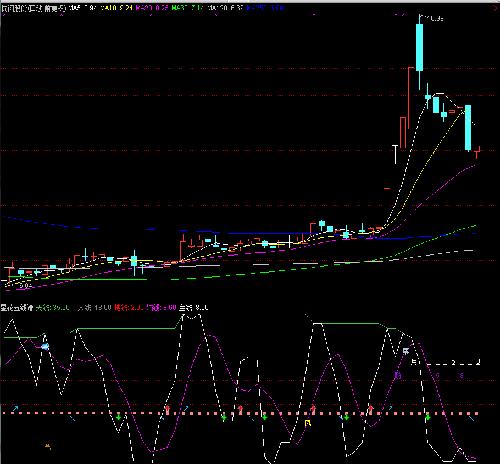Select the green moving average legend label
Image resolution: width=500 pixels, height=464 pixels.
(187, 8)
